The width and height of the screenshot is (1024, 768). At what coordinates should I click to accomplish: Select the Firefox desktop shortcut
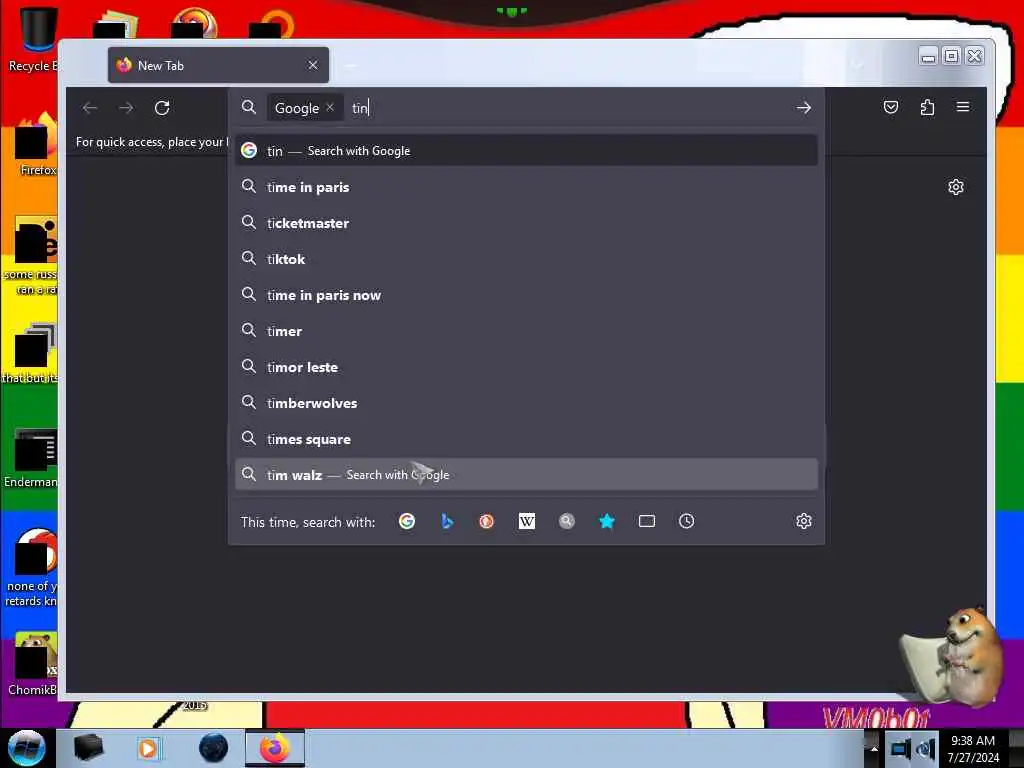(x=34, y=145)
